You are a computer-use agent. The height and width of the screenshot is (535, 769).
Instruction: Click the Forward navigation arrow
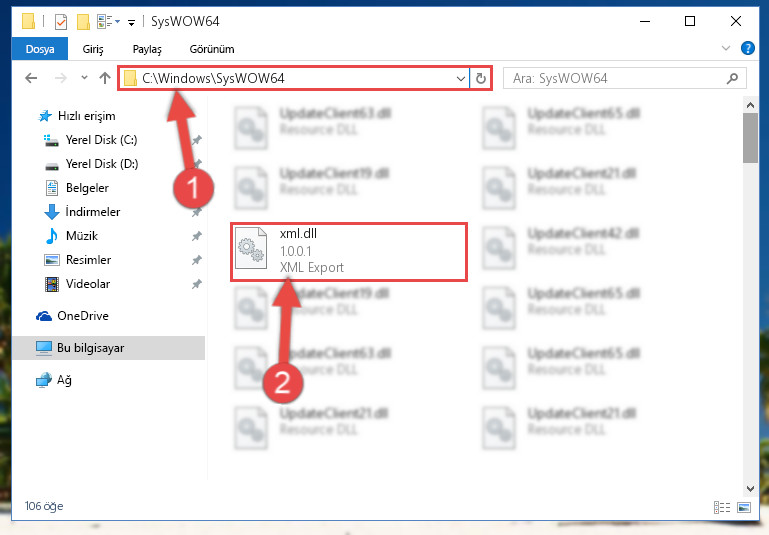pyautogui.click(x=60, y=78)
